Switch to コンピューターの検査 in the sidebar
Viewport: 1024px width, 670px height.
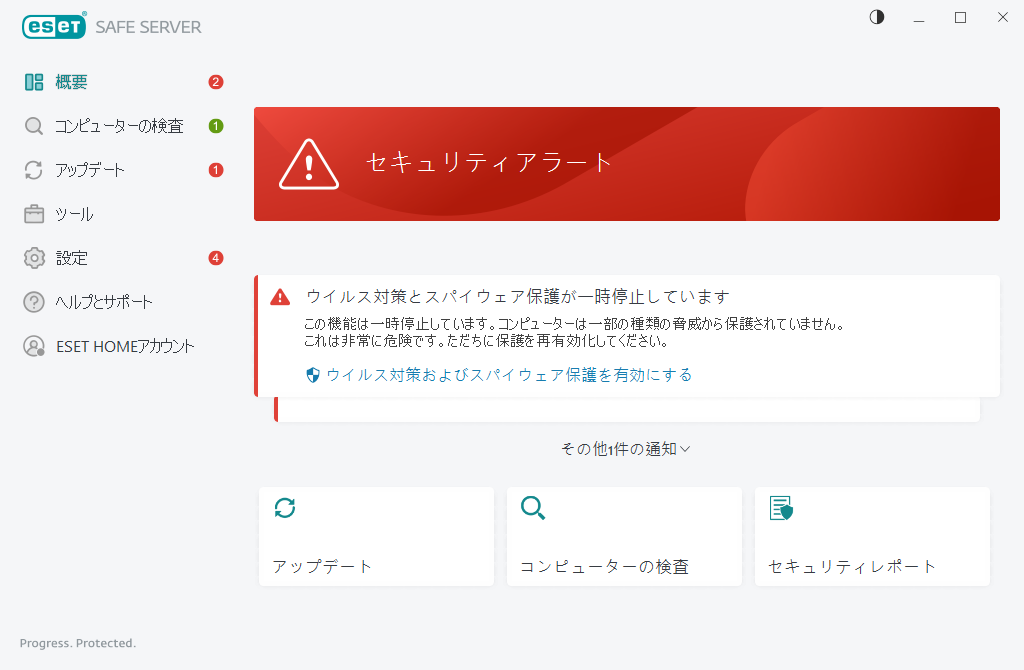(x=120, y=125)
